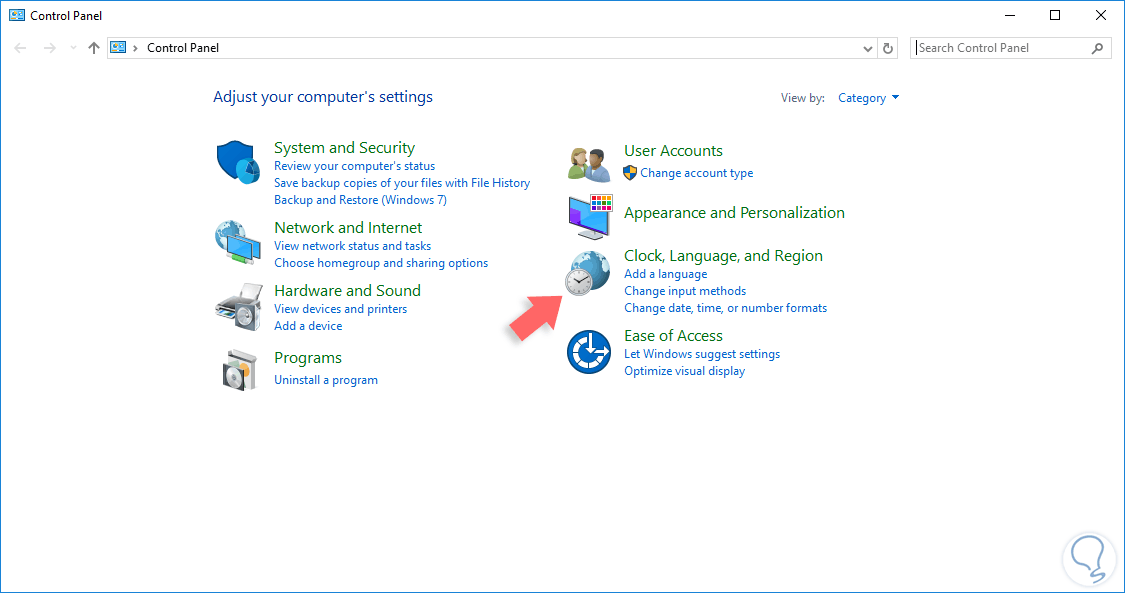Click Let Windows suggest settings
This screenshot has height=593, width=1125.
coord(702,354)
